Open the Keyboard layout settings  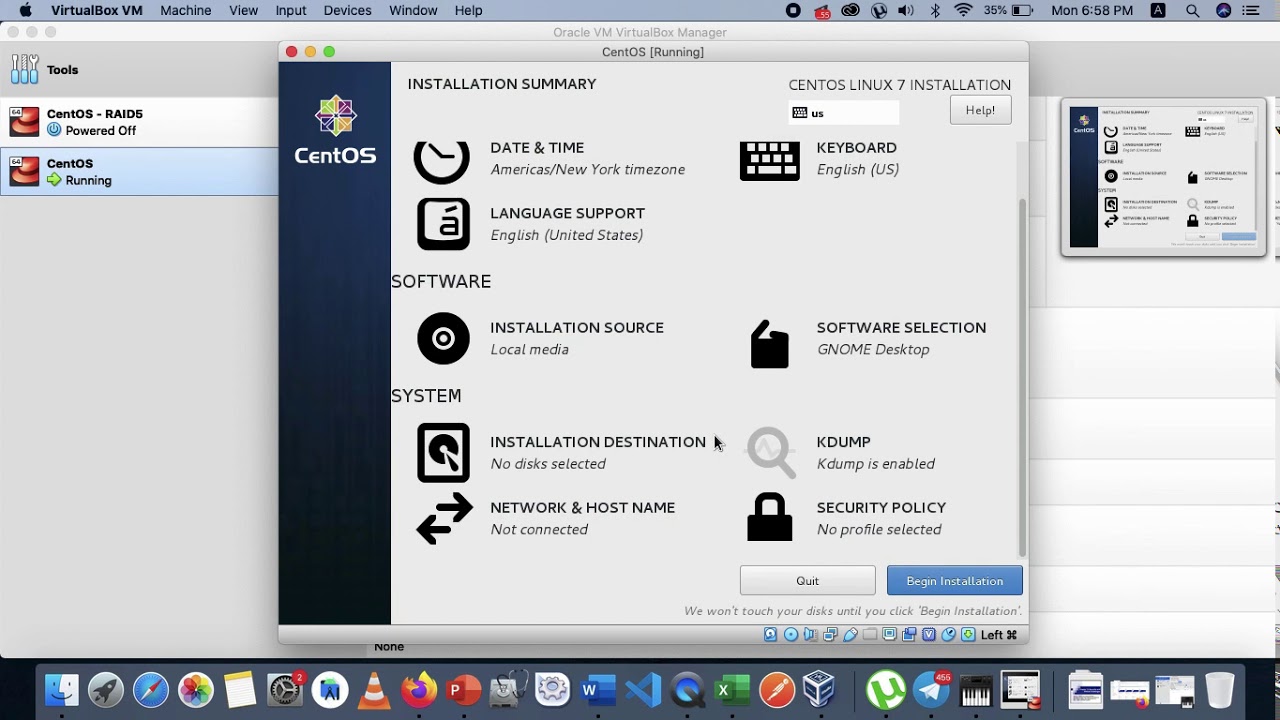820,159
